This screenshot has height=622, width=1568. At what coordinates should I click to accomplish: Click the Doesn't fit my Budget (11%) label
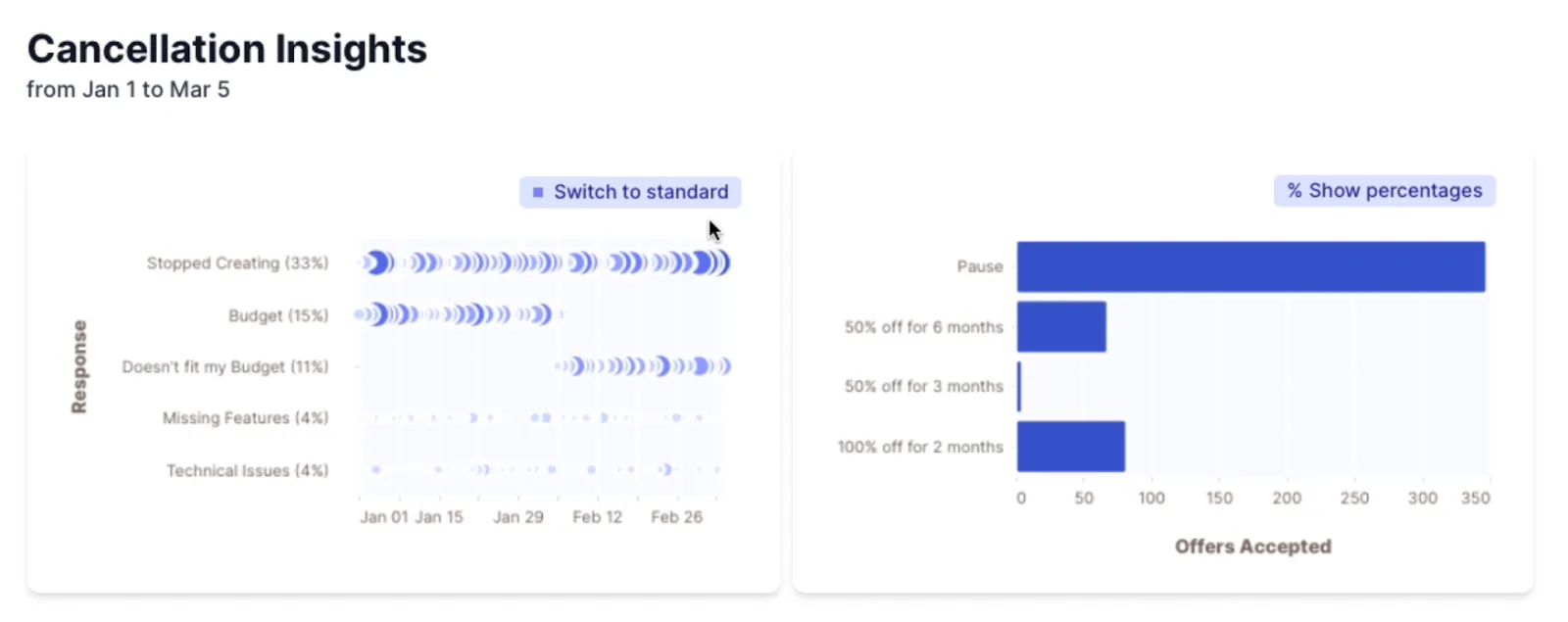point(225,366)
